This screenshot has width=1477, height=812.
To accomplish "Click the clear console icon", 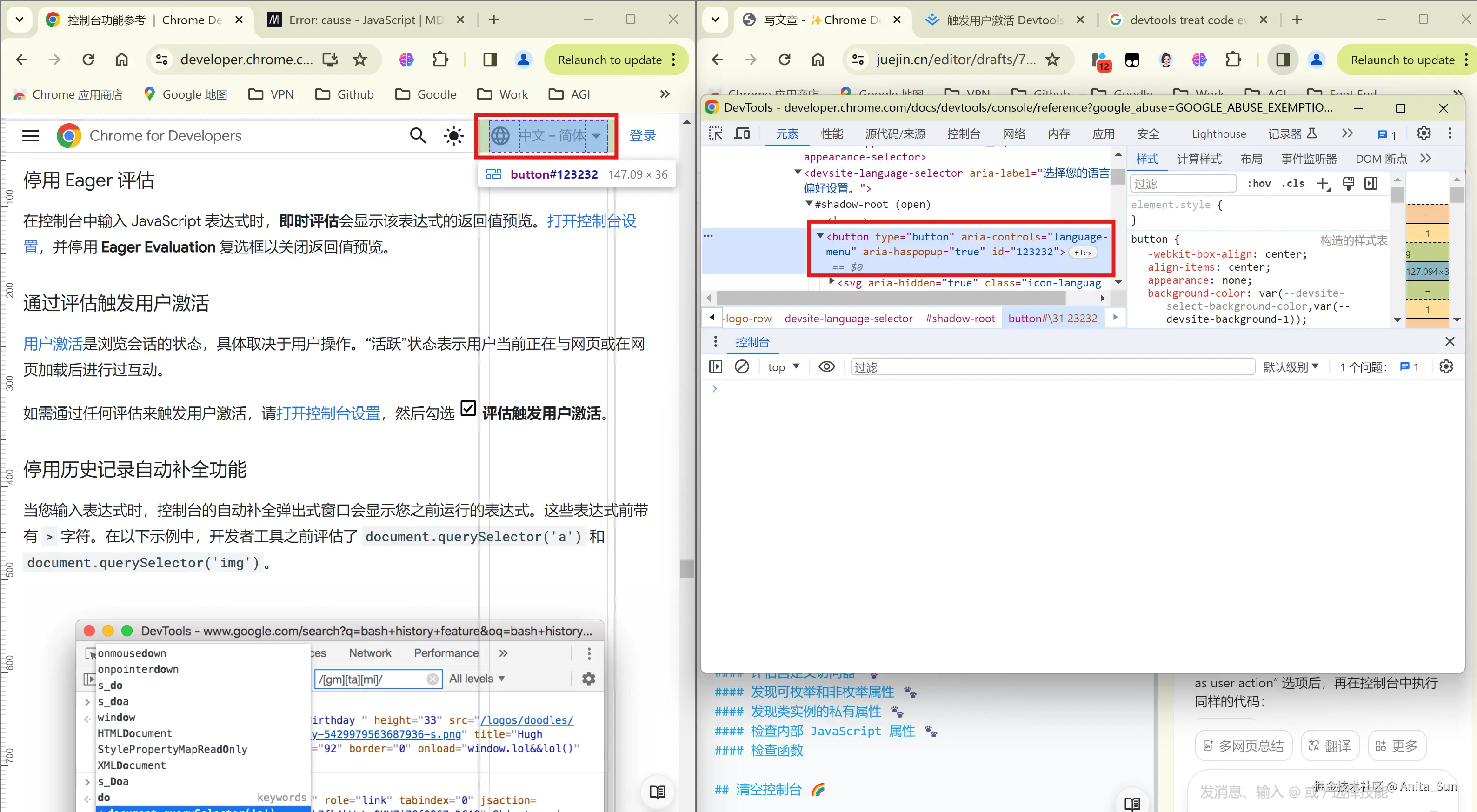I will click(741, 366).
